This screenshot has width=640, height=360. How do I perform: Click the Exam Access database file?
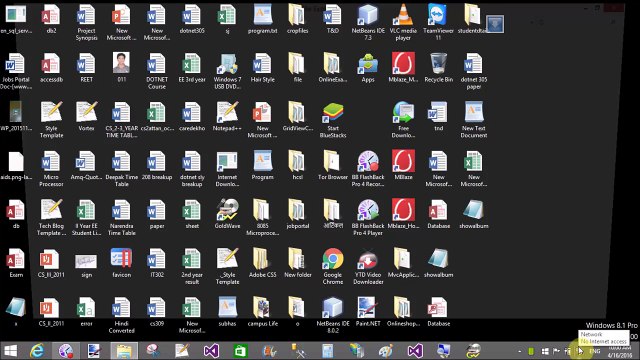pos(16,259)
